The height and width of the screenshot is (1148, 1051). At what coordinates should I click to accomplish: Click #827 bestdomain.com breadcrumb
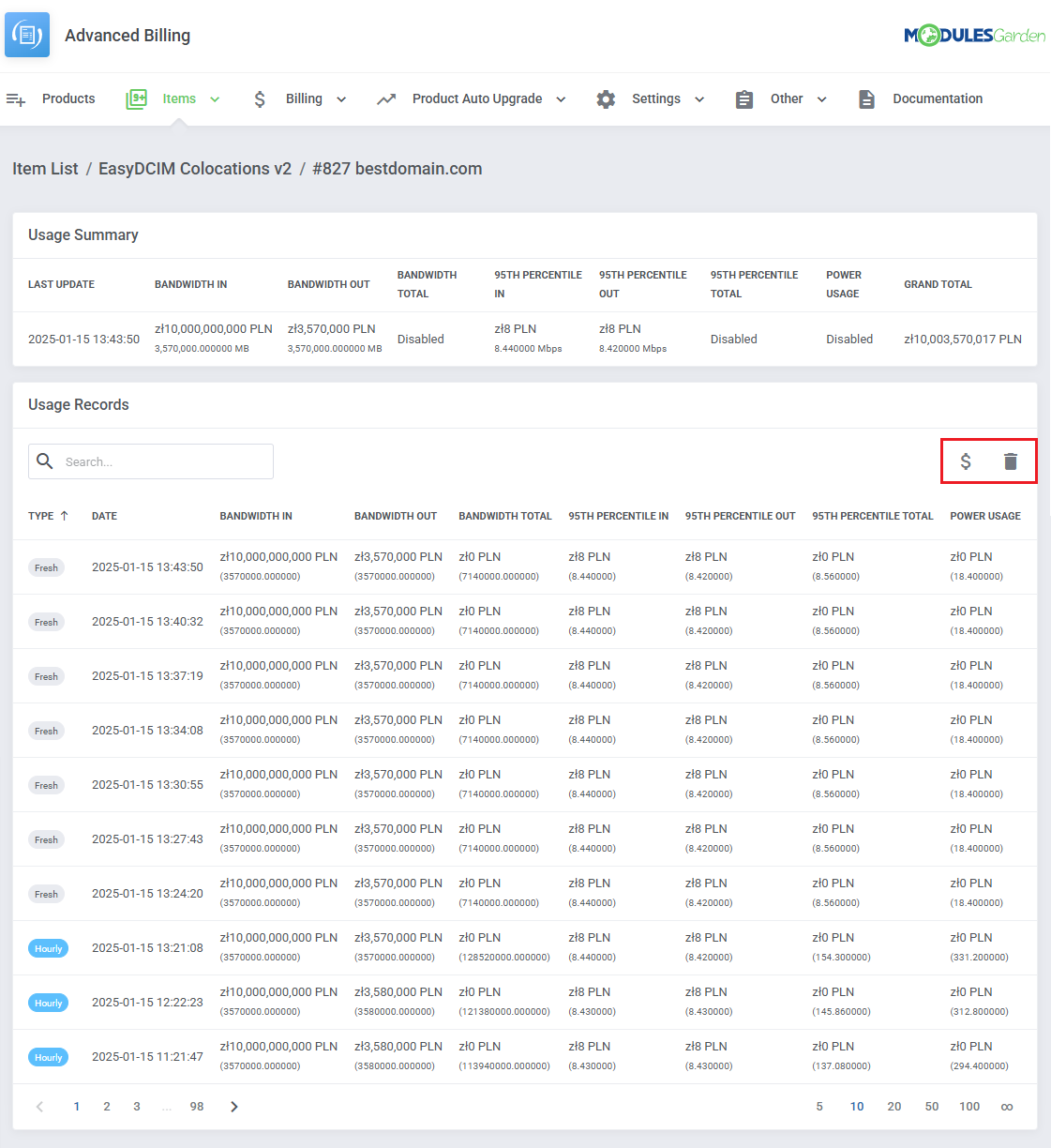[398, 169]
